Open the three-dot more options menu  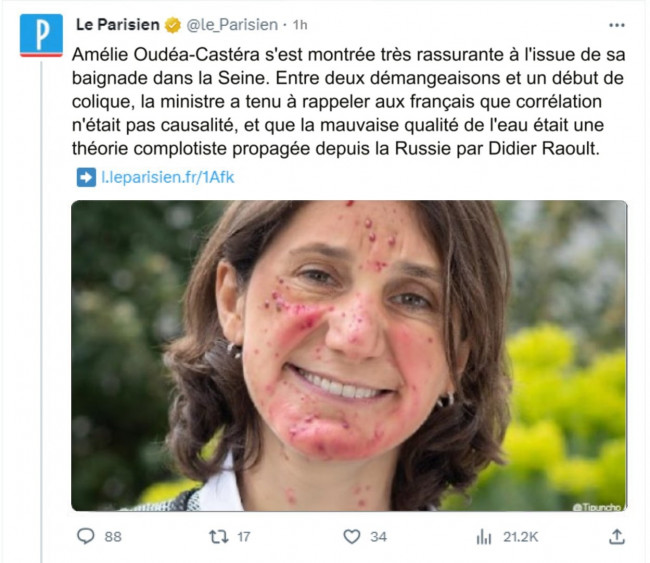(x=616, y=25)
